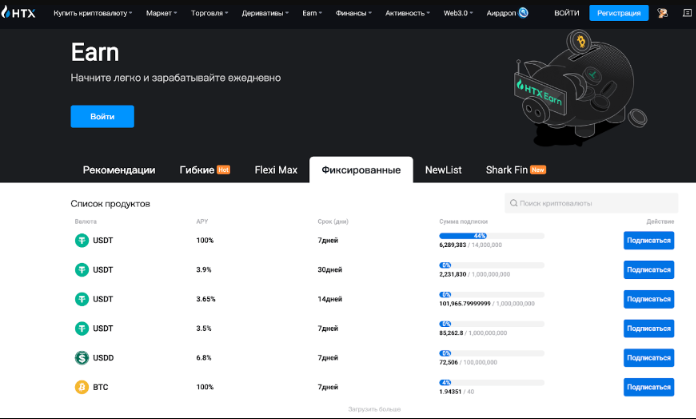Click the ВОЙТИ link in header
The width and height of the screenshot is (696, 419).
click(566, 13)
